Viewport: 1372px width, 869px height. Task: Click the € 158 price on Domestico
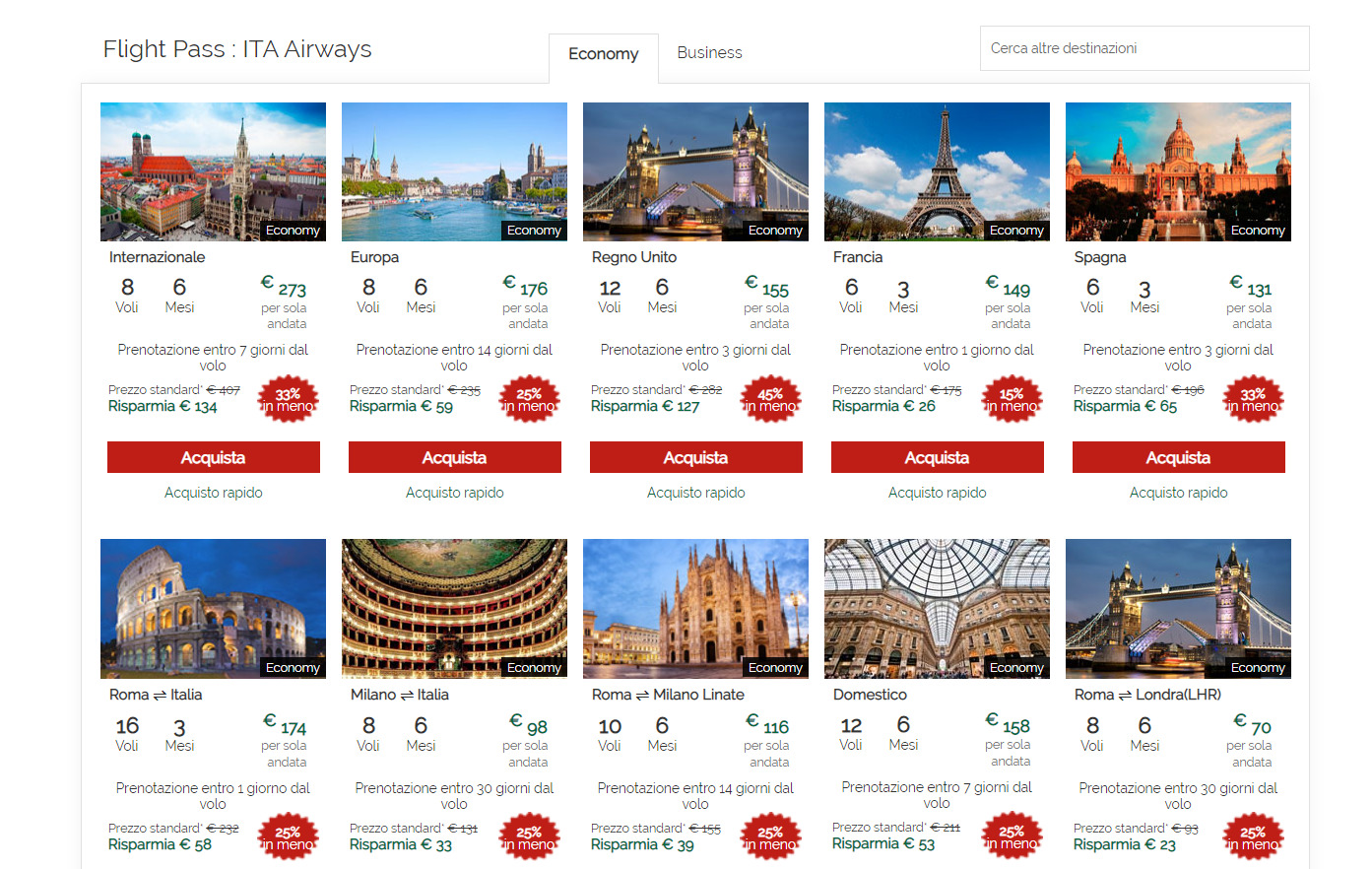(x=1009, y=724)
